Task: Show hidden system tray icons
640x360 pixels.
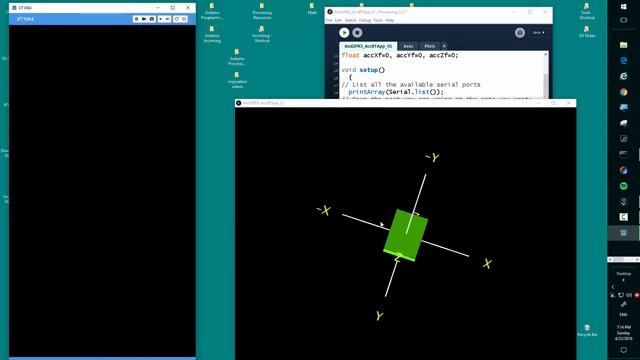Action: point(613,287)
